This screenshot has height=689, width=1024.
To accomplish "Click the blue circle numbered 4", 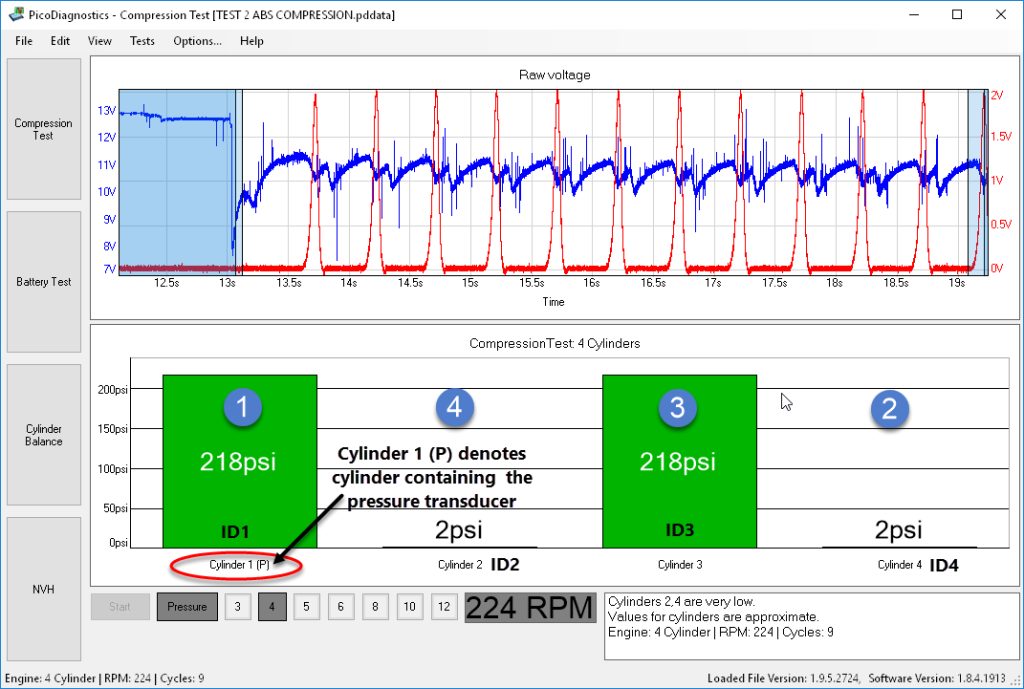I will pos(455,408).
